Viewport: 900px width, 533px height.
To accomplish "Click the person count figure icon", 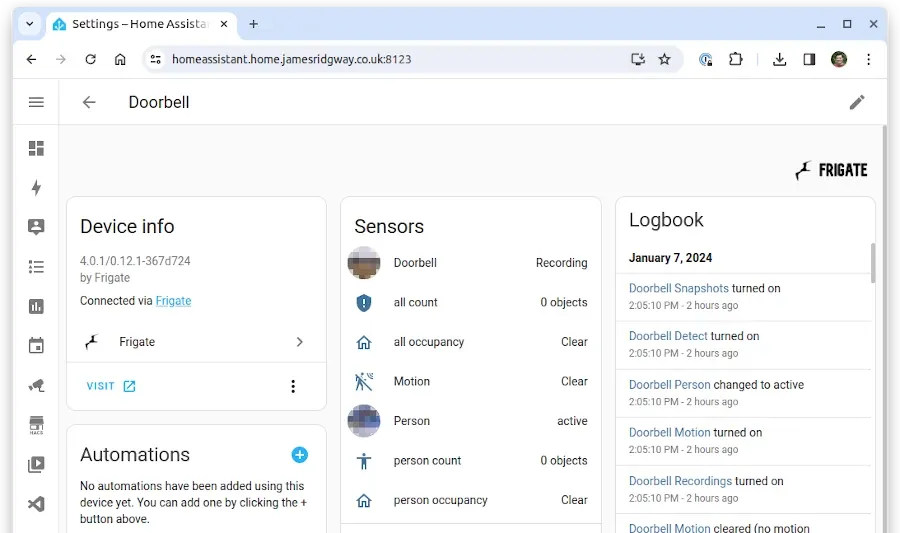I will (364, 461).
